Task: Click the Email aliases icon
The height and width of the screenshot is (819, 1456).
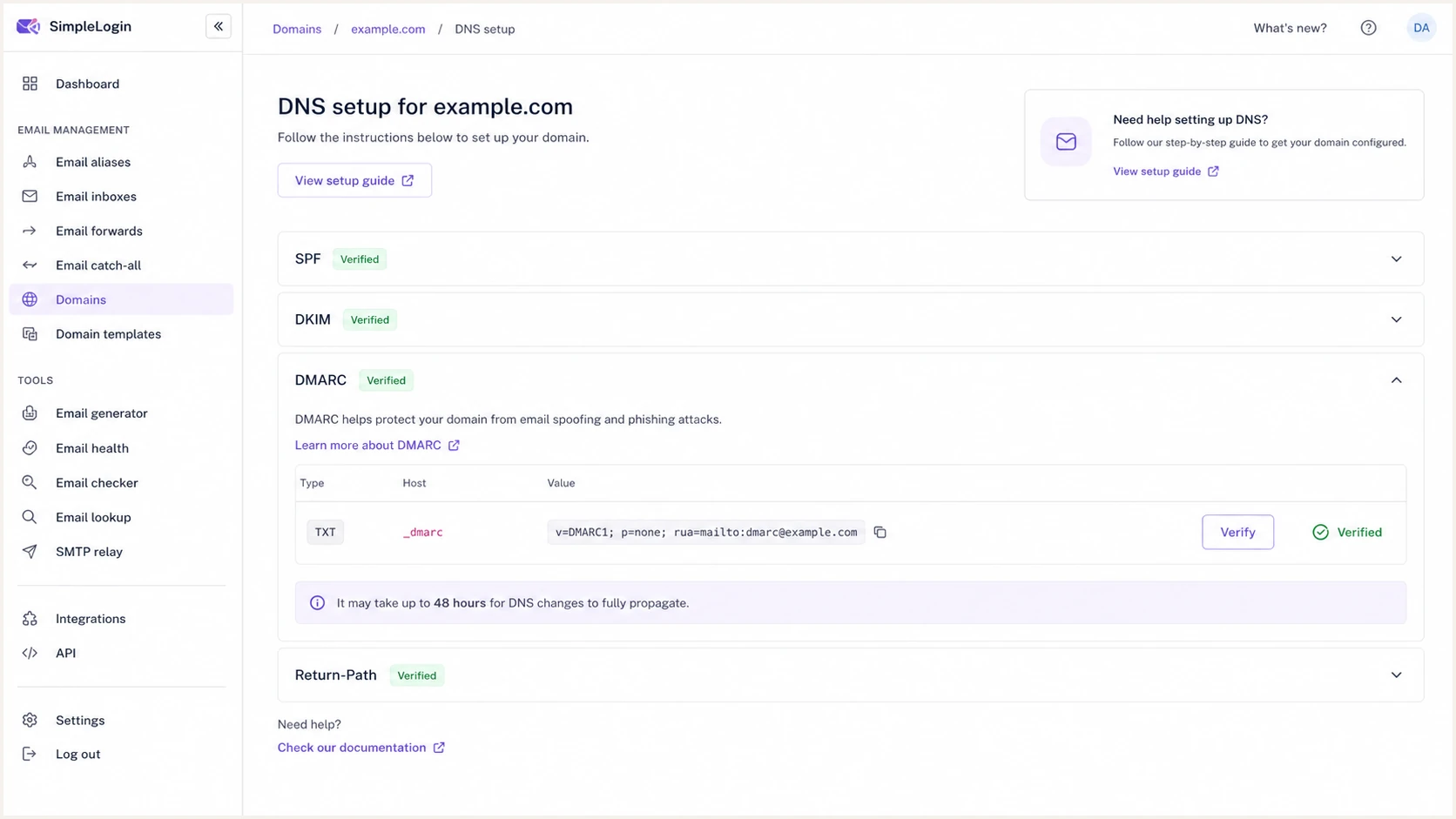Action: click(30, 162)
